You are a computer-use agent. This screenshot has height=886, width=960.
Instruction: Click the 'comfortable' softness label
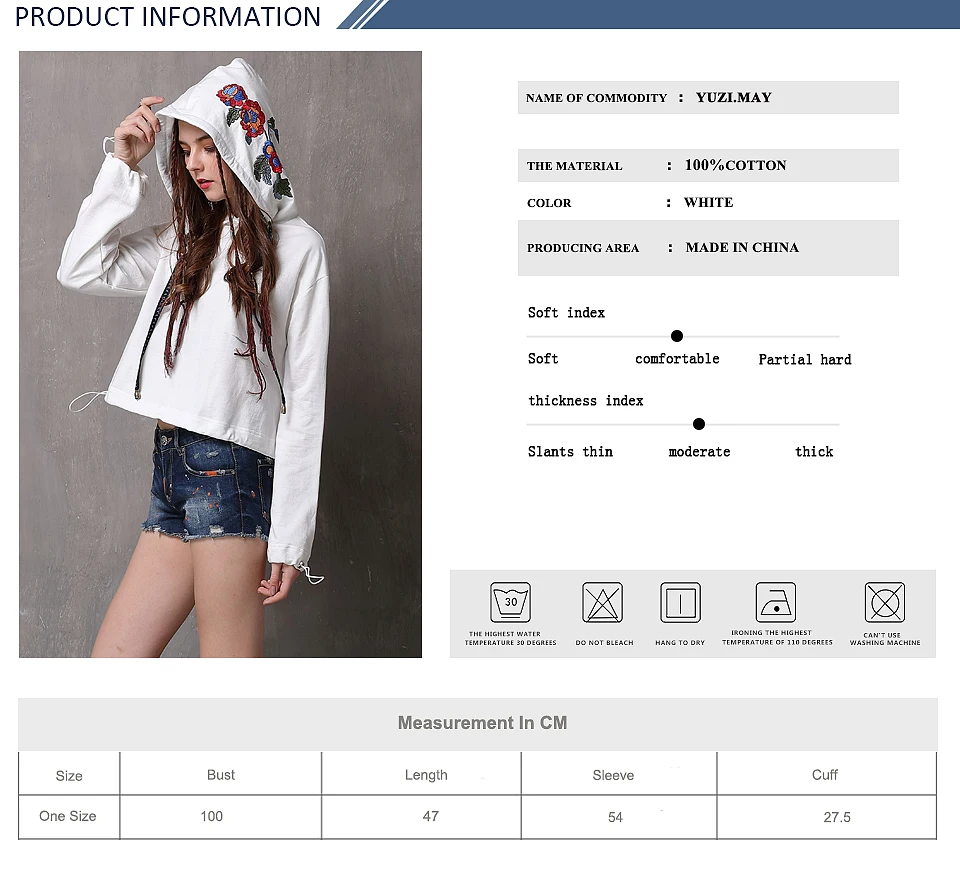677,359
